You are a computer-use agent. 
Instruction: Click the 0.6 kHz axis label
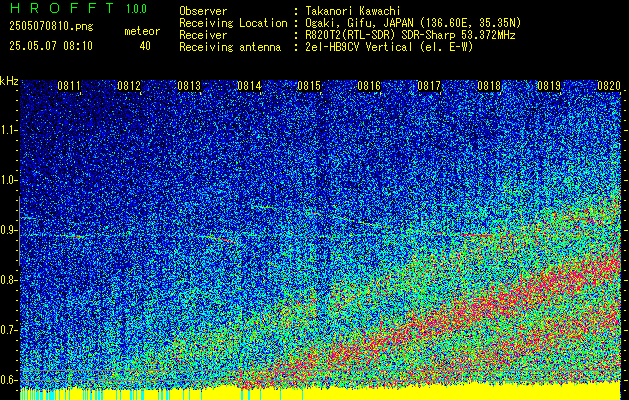click(x=8, y=380)
